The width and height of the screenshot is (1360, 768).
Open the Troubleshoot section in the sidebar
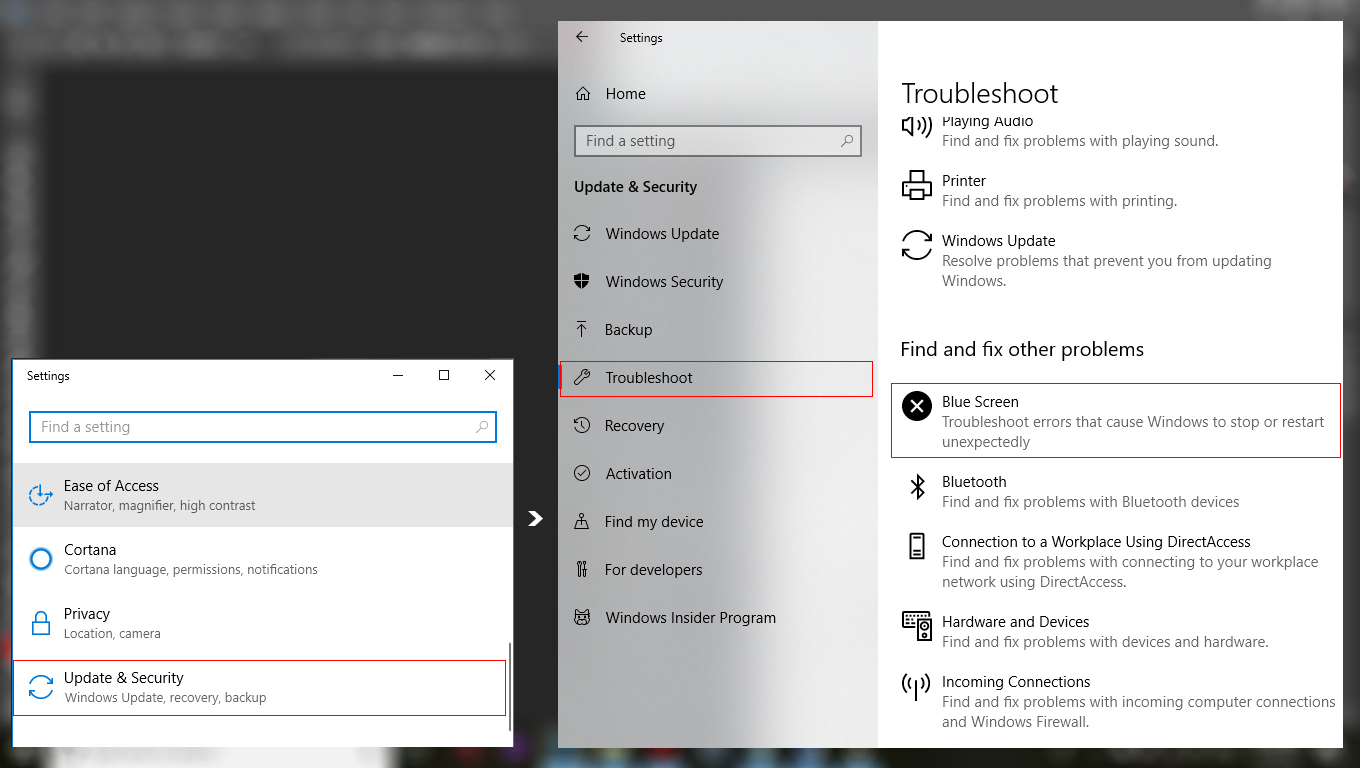(649, 378)
